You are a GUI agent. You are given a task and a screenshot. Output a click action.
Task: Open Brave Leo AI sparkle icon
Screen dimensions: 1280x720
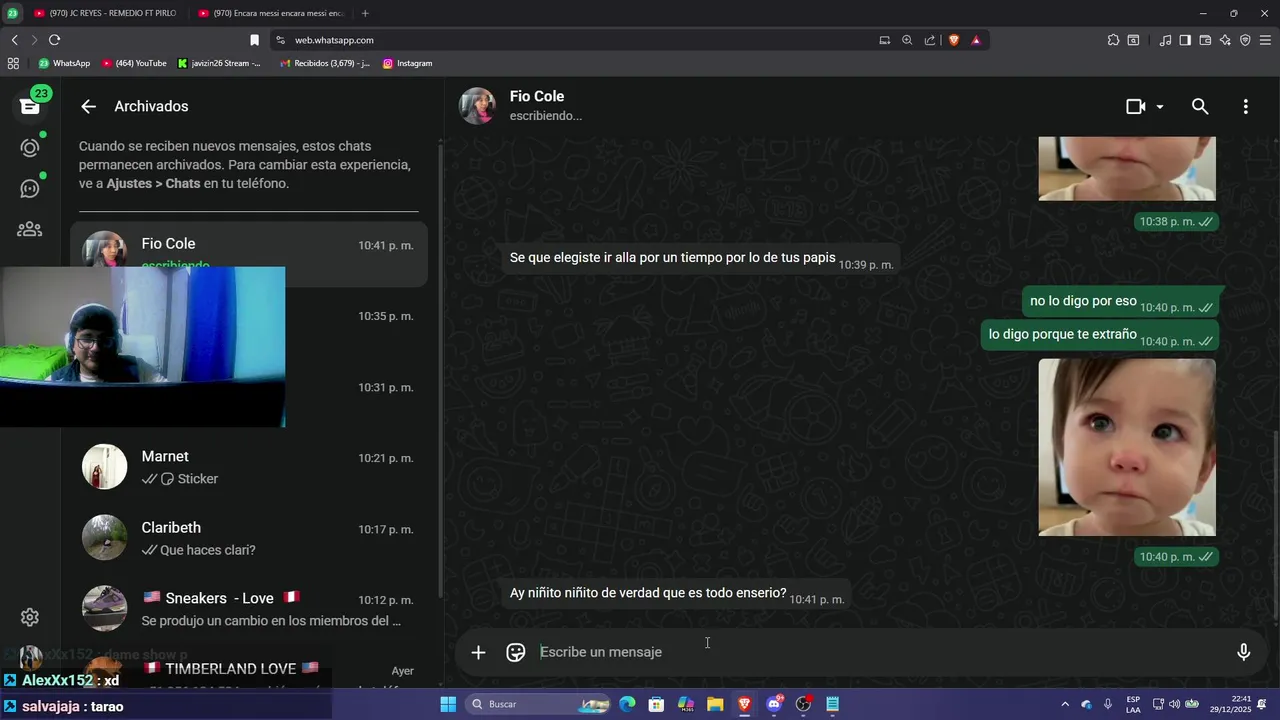click(1225, 40)
